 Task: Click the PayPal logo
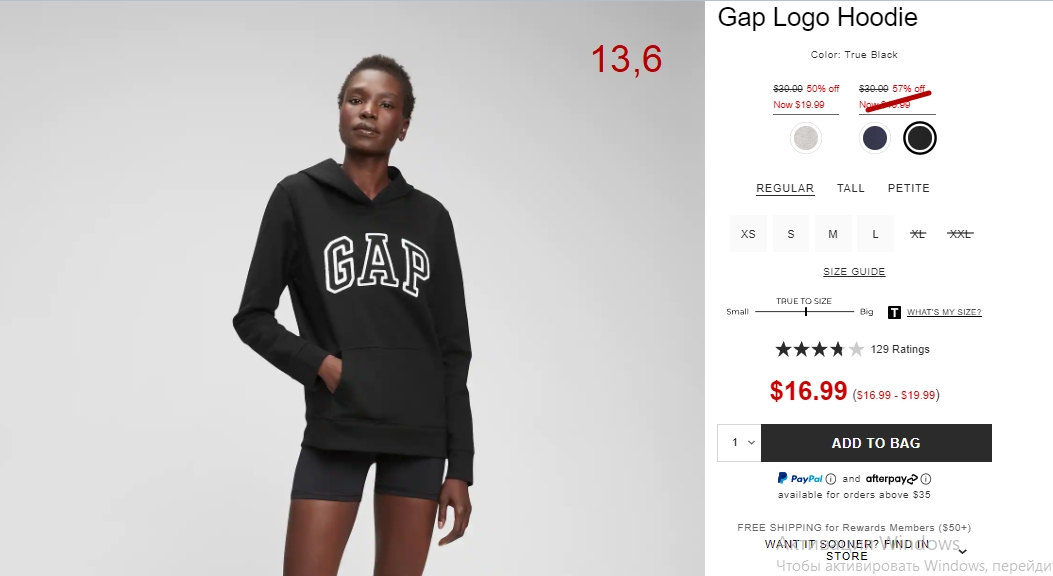coord(800,478)
